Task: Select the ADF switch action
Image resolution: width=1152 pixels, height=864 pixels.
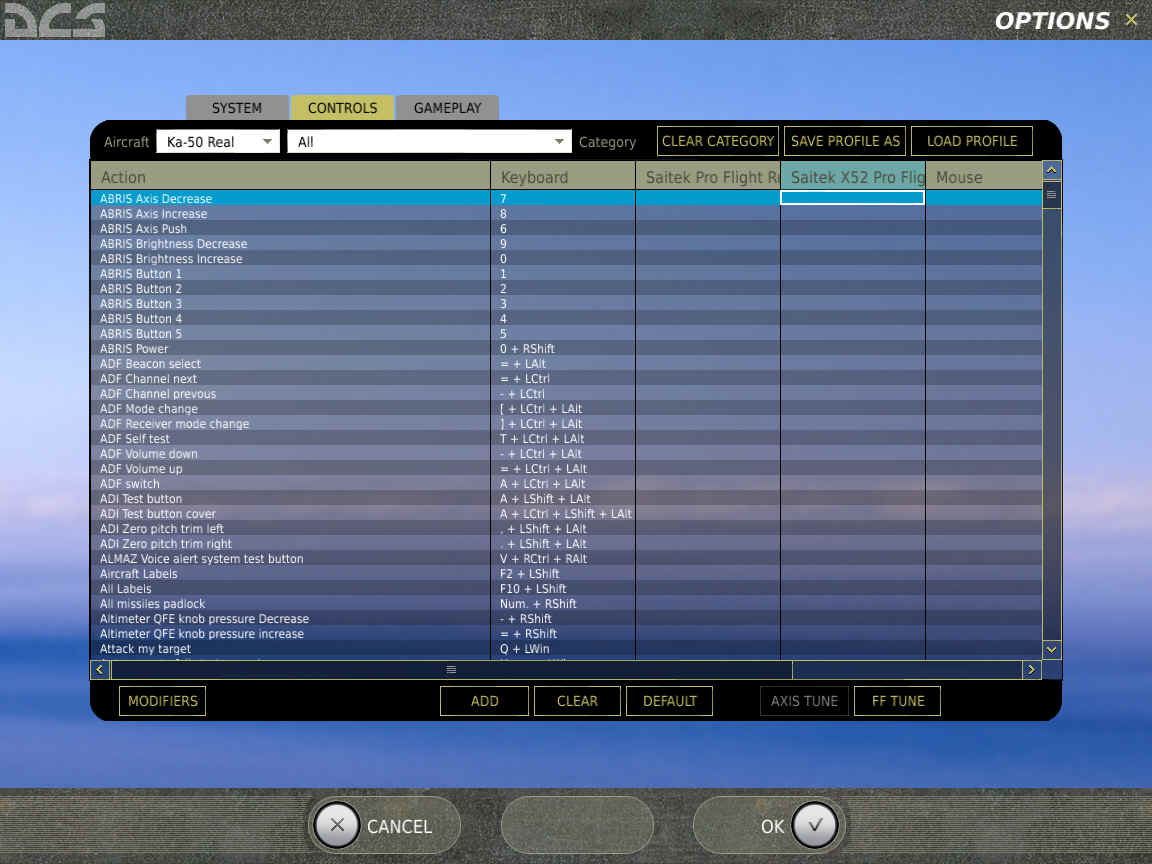Action: (x=129, y=483)
